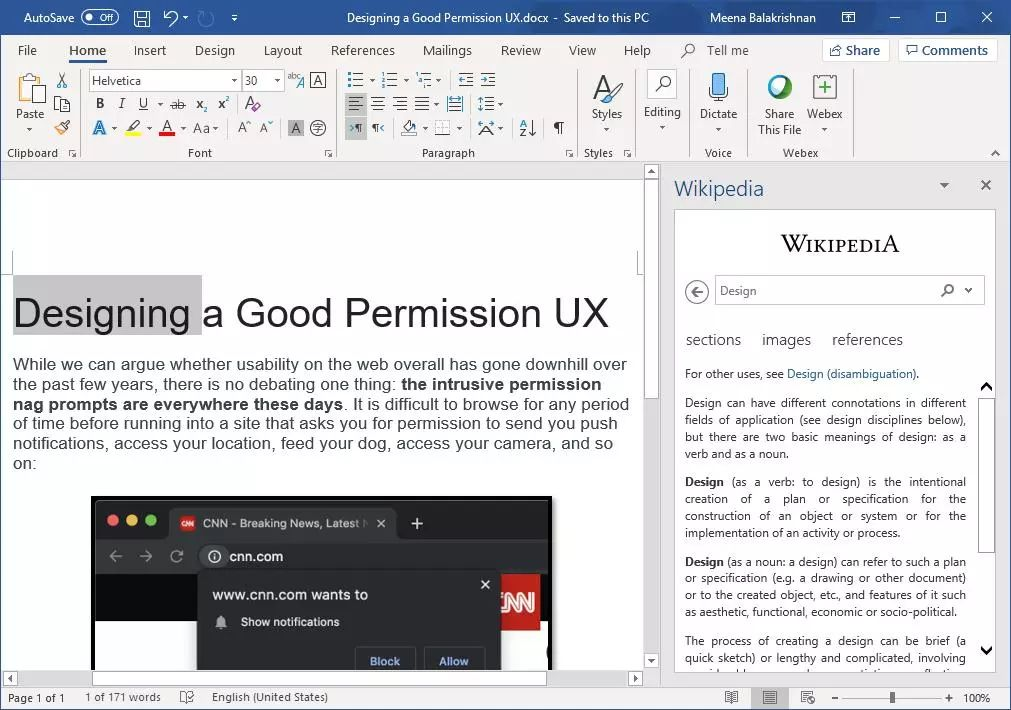Toggle AutoSave switch on

click(100, 17)
